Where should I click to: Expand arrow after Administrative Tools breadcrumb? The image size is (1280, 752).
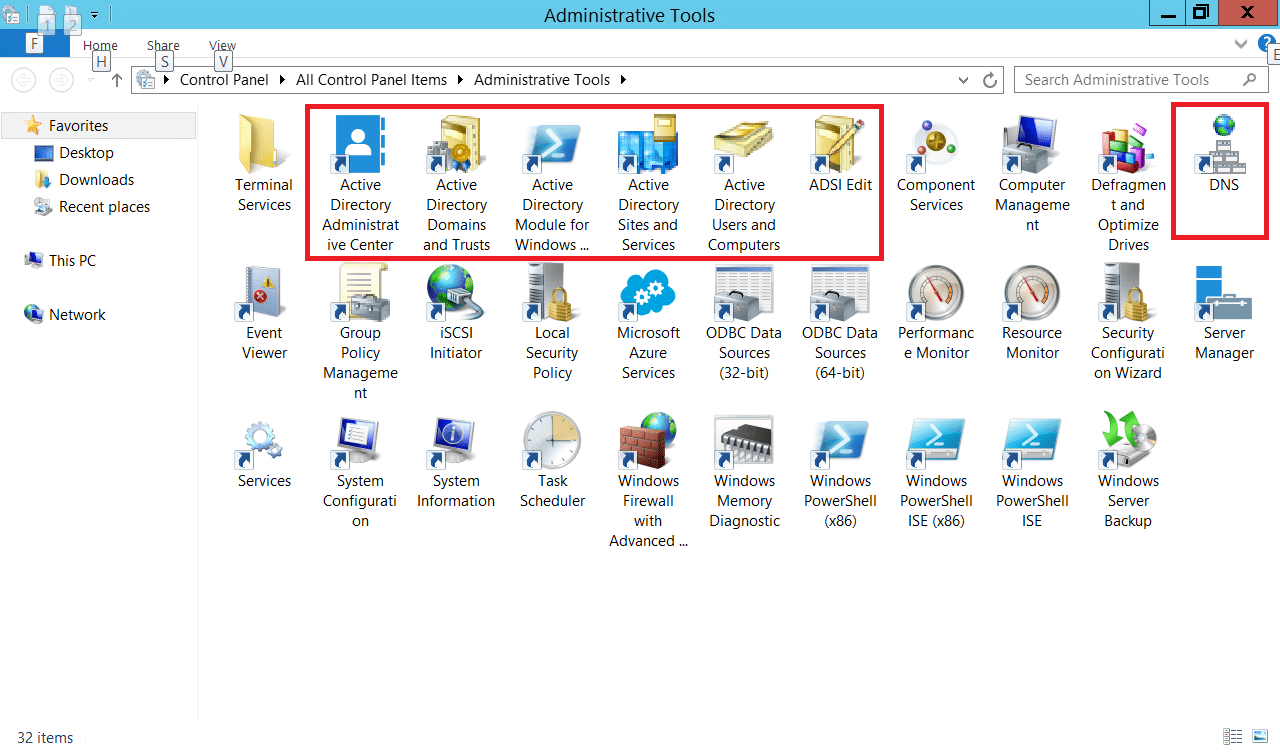coord(623,80)
